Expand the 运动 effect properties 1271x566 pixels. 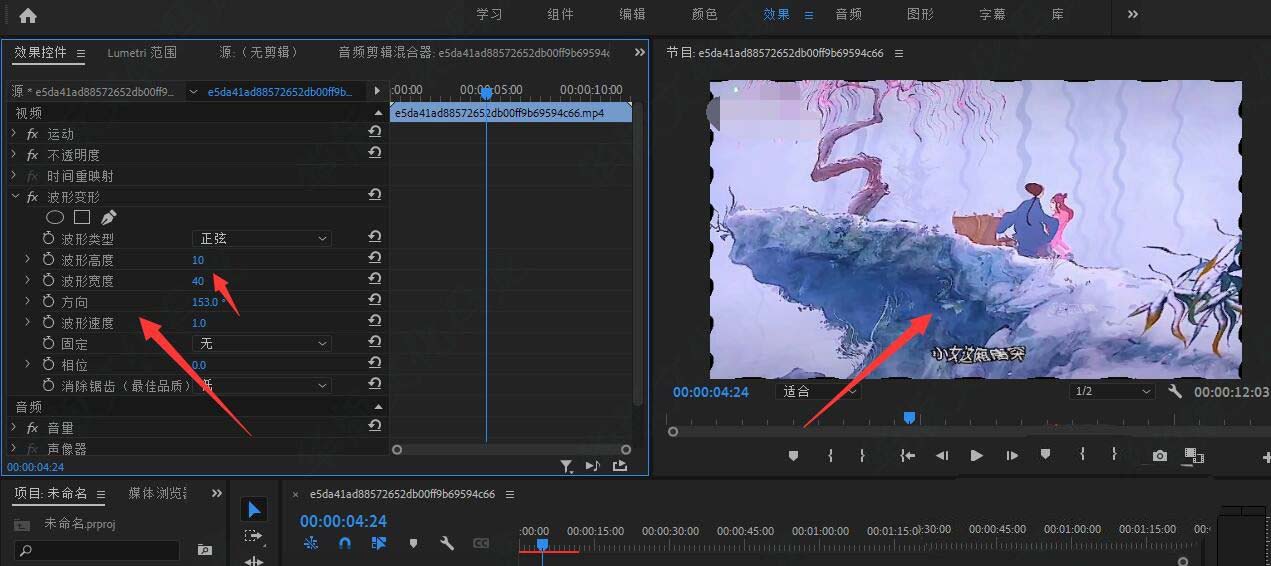pos(14,133)
